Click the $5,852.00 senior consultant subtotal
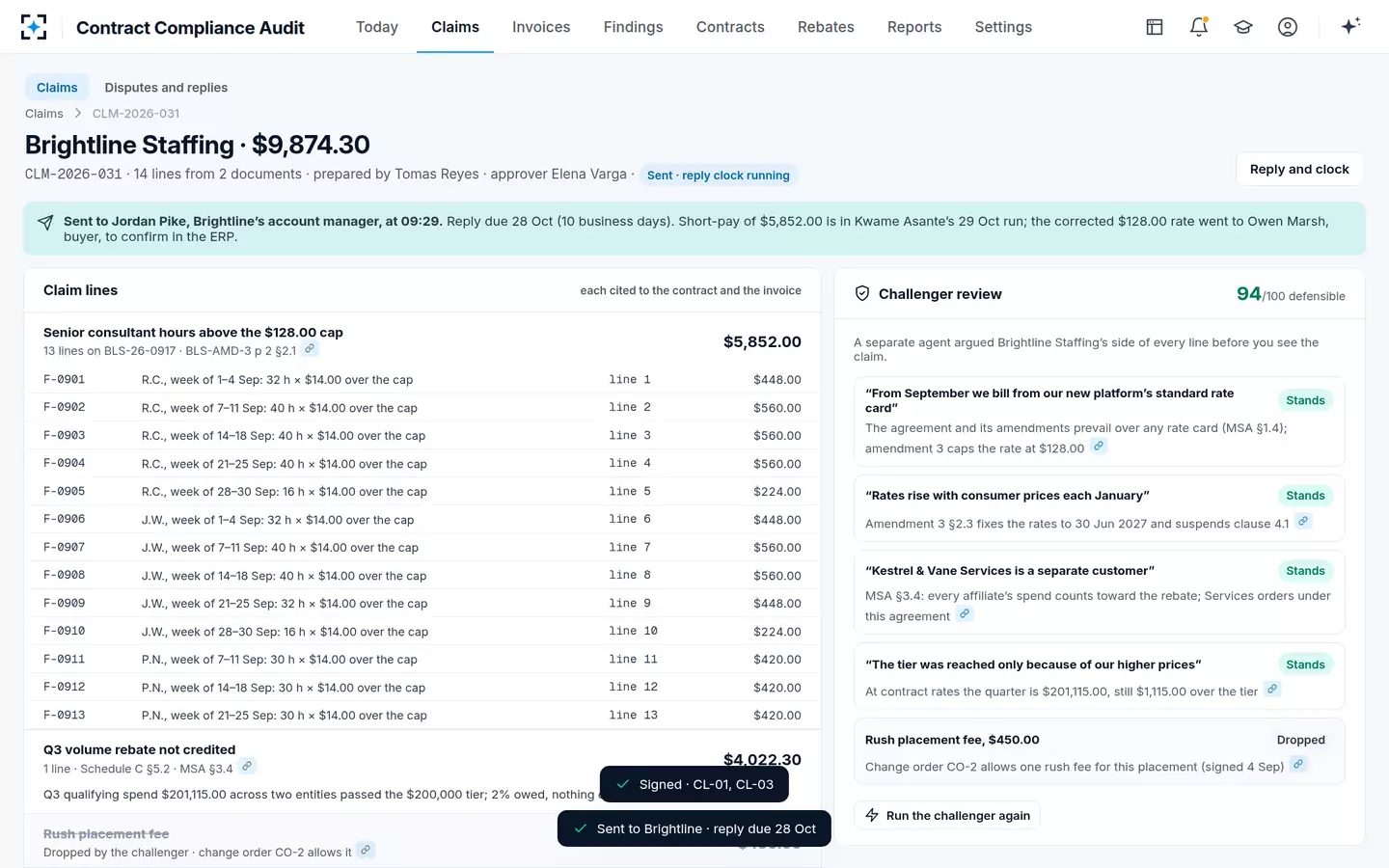The image size is (1389, 868). click(x=762, y=341)
